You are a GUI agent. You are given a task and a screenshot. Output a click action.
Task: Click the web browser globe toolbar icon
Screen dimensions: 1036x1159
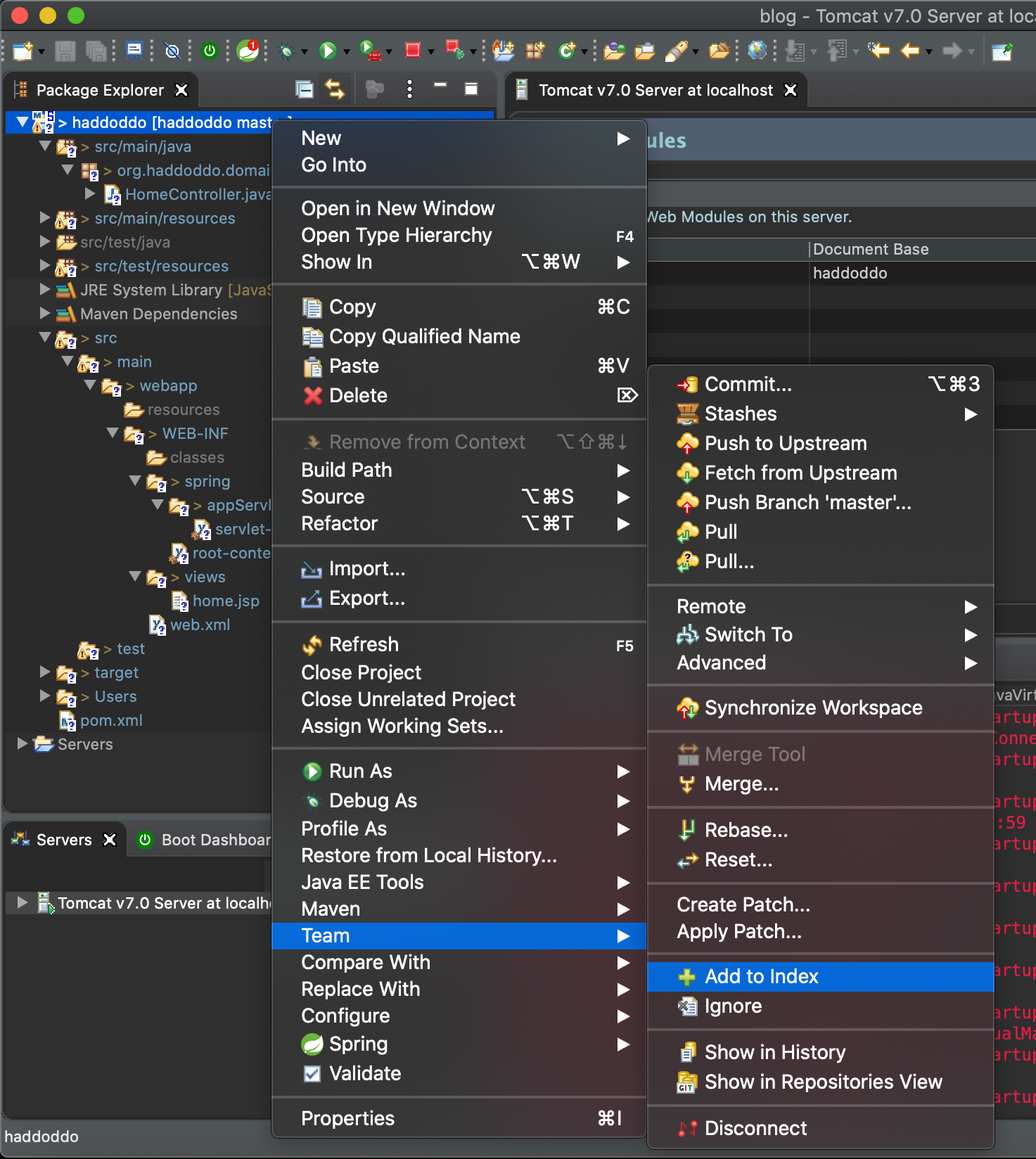[757, 51]
